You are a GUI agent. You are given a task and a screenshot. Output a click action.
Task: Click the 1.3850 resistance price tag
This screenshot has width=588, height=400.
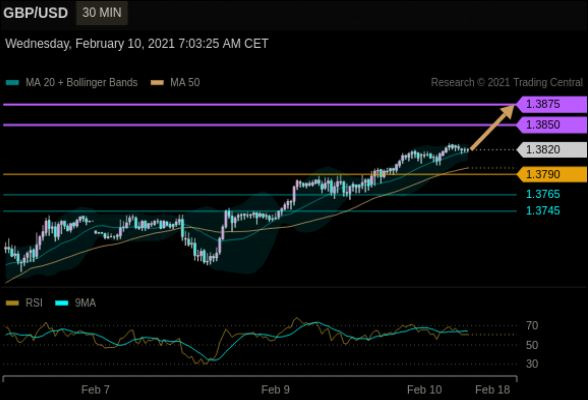[551, 125]
